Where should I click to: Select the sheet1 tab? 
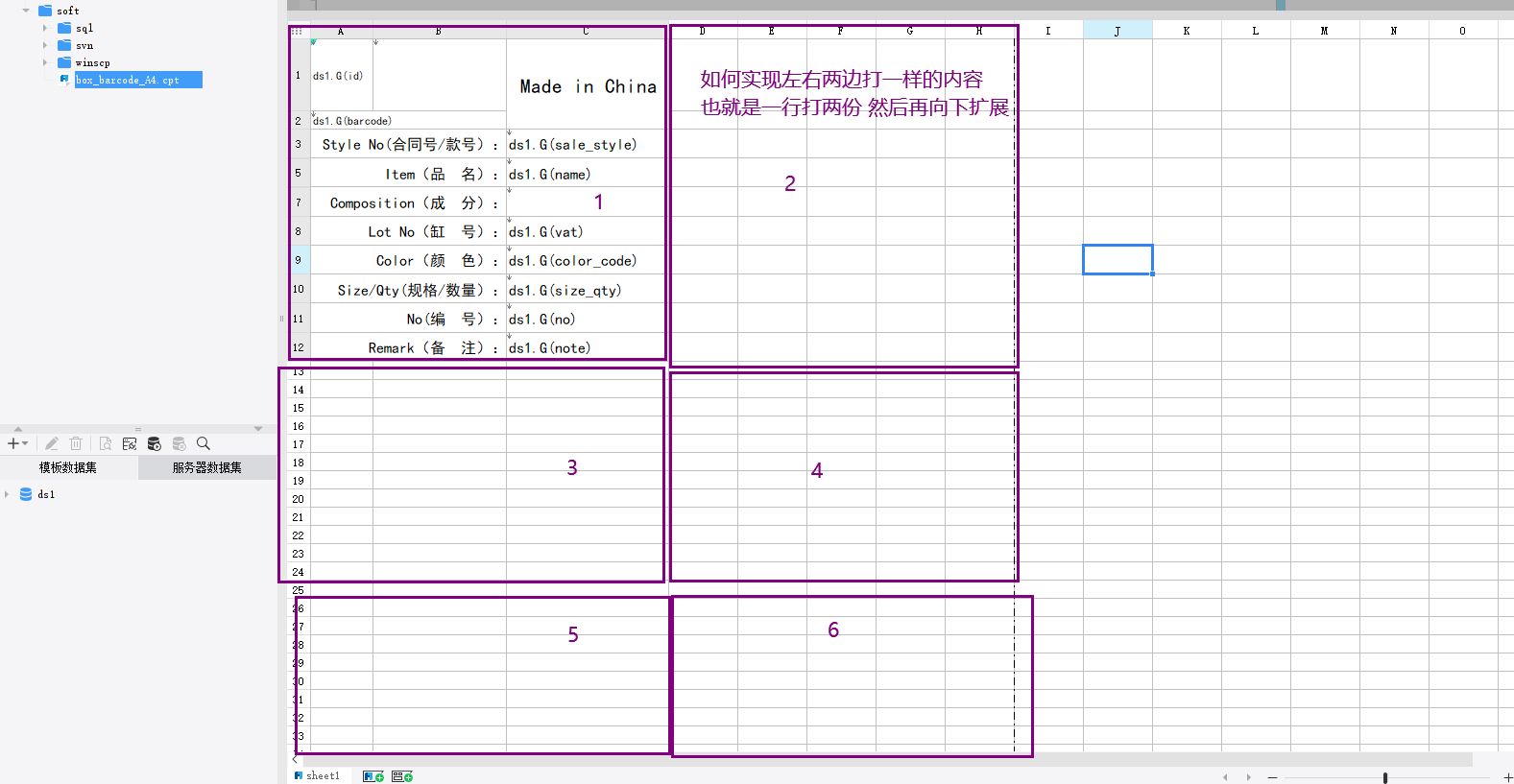tap(322, 776)
